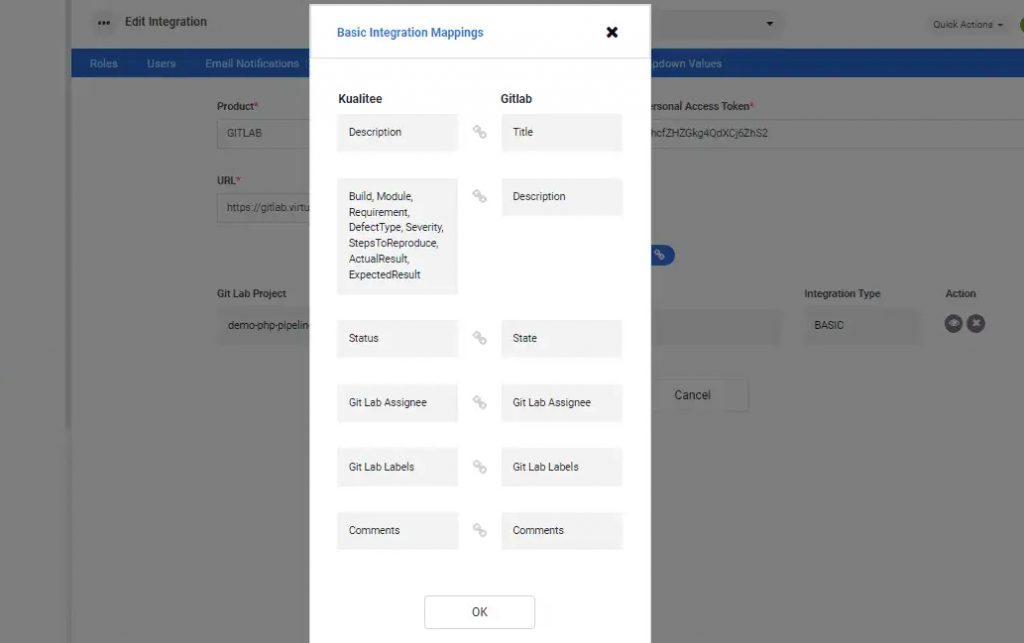Click the Kualitee column heading
This screenshot has width=1024, height=643.
360,99
